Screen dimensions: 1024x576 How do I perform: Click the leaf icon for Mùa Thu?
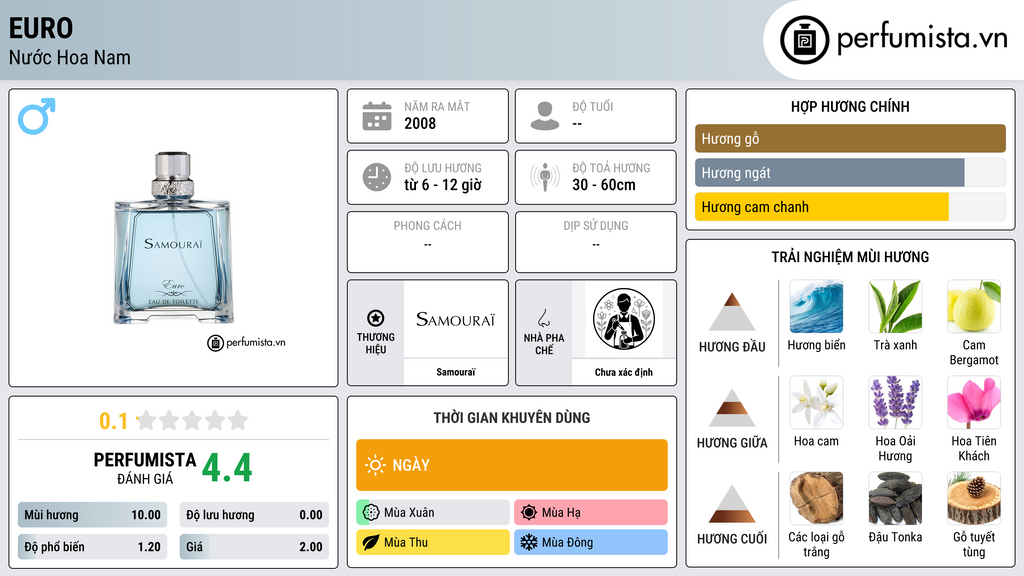click(371, 542)
